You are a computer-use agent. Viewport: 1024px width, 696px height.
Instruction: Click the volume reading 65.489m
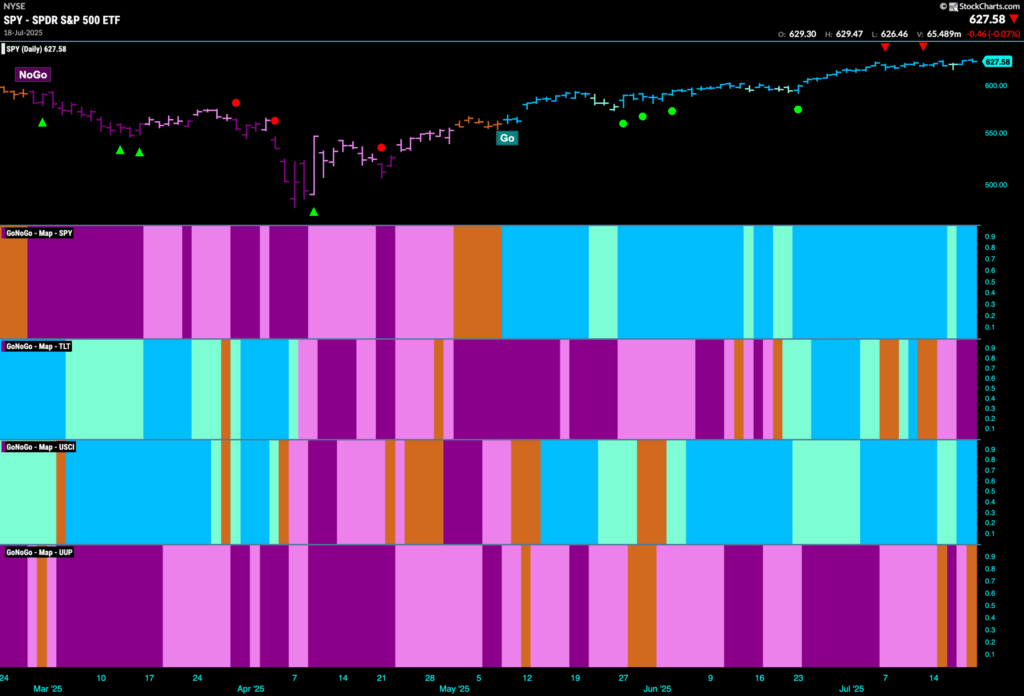(944, 34)
